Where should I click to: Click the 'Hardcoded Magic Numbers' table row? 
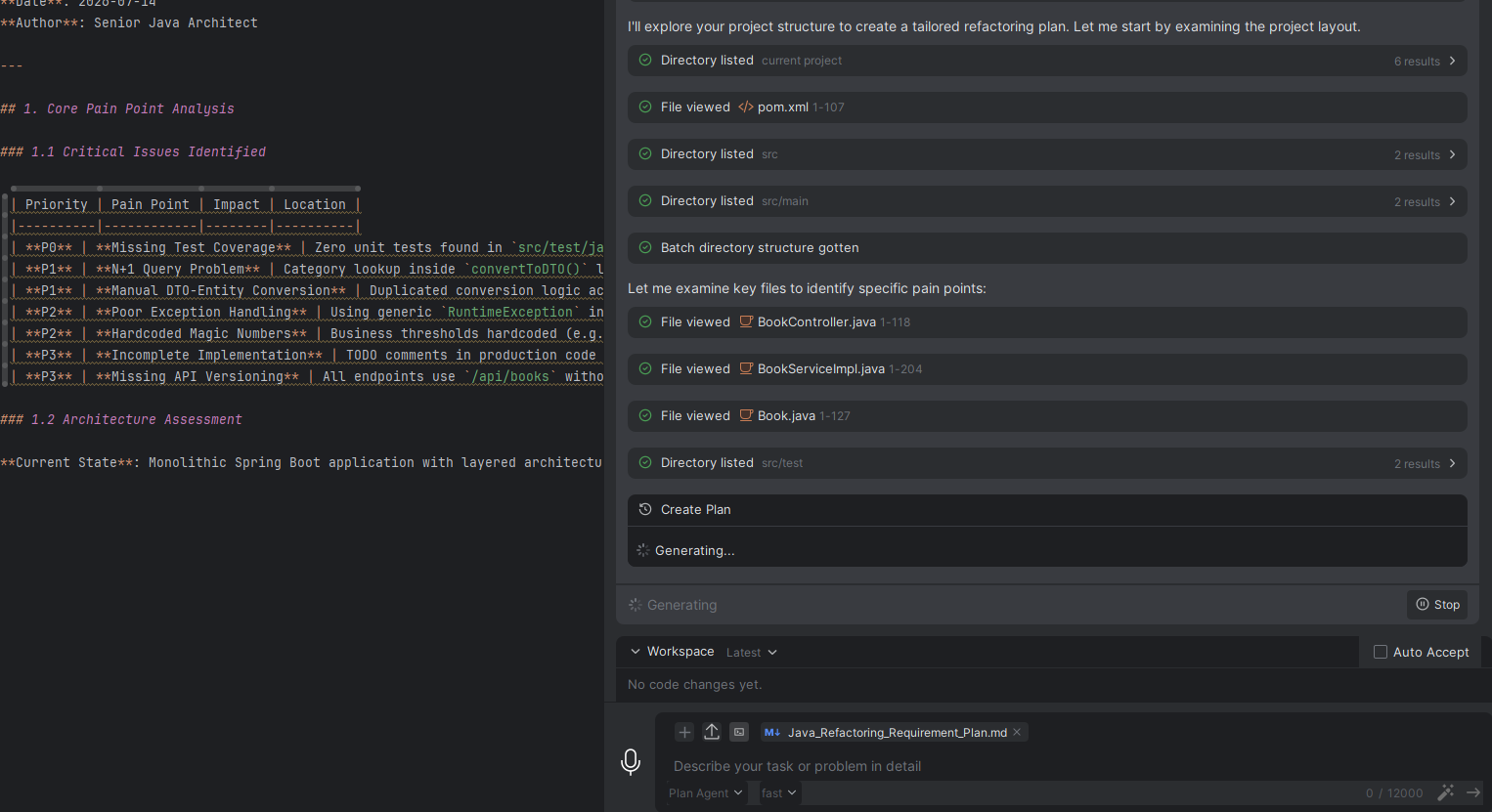[307, 333]
